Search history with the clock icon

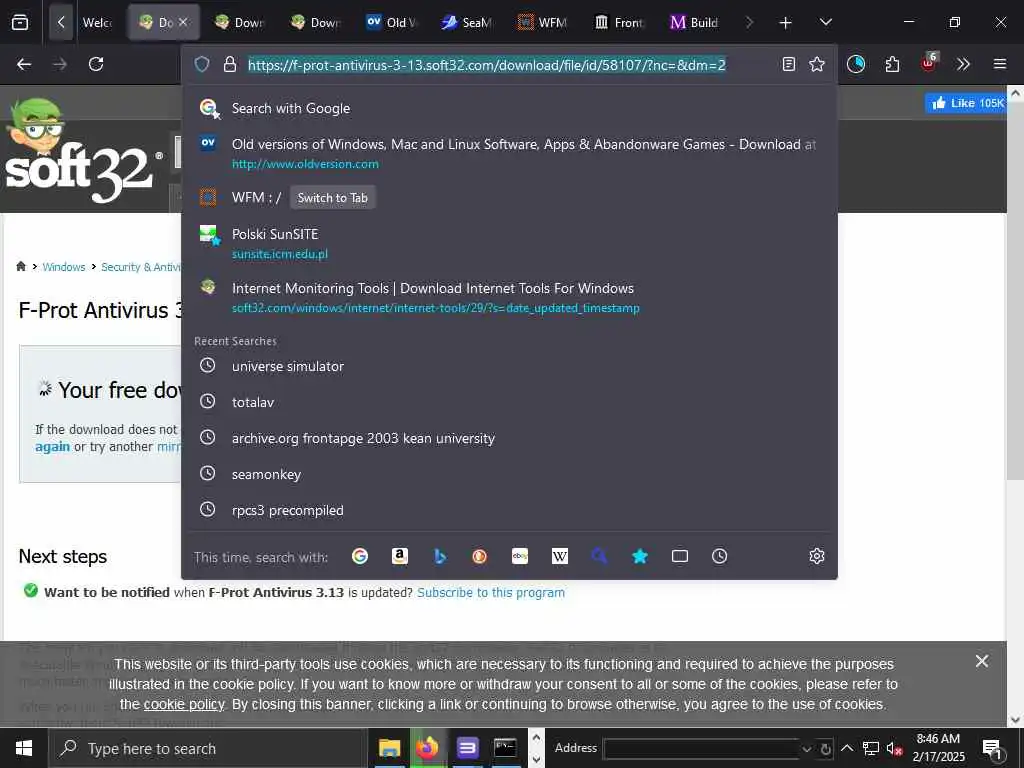click(720, 556)
